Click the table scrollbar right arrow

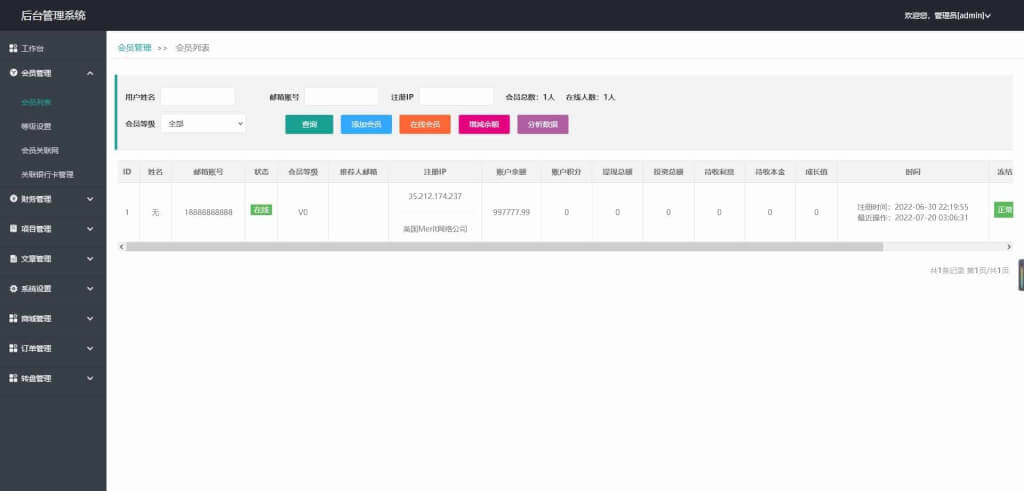1009,247
